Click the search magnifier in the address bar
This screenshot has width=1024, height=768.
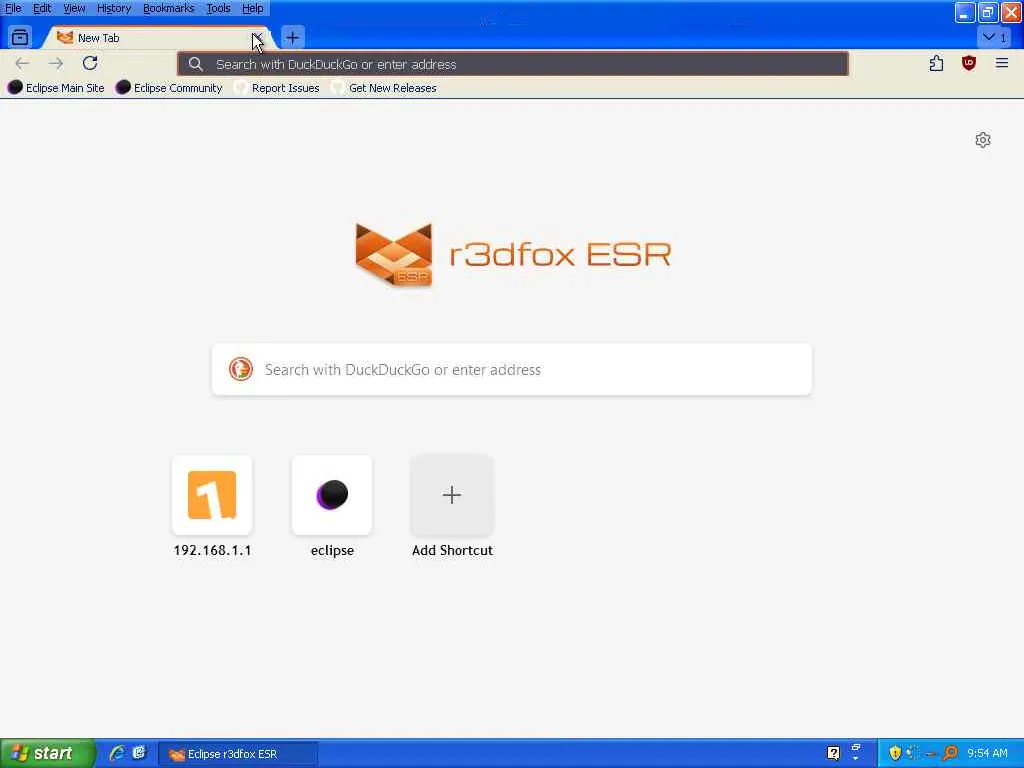(195, 64)
